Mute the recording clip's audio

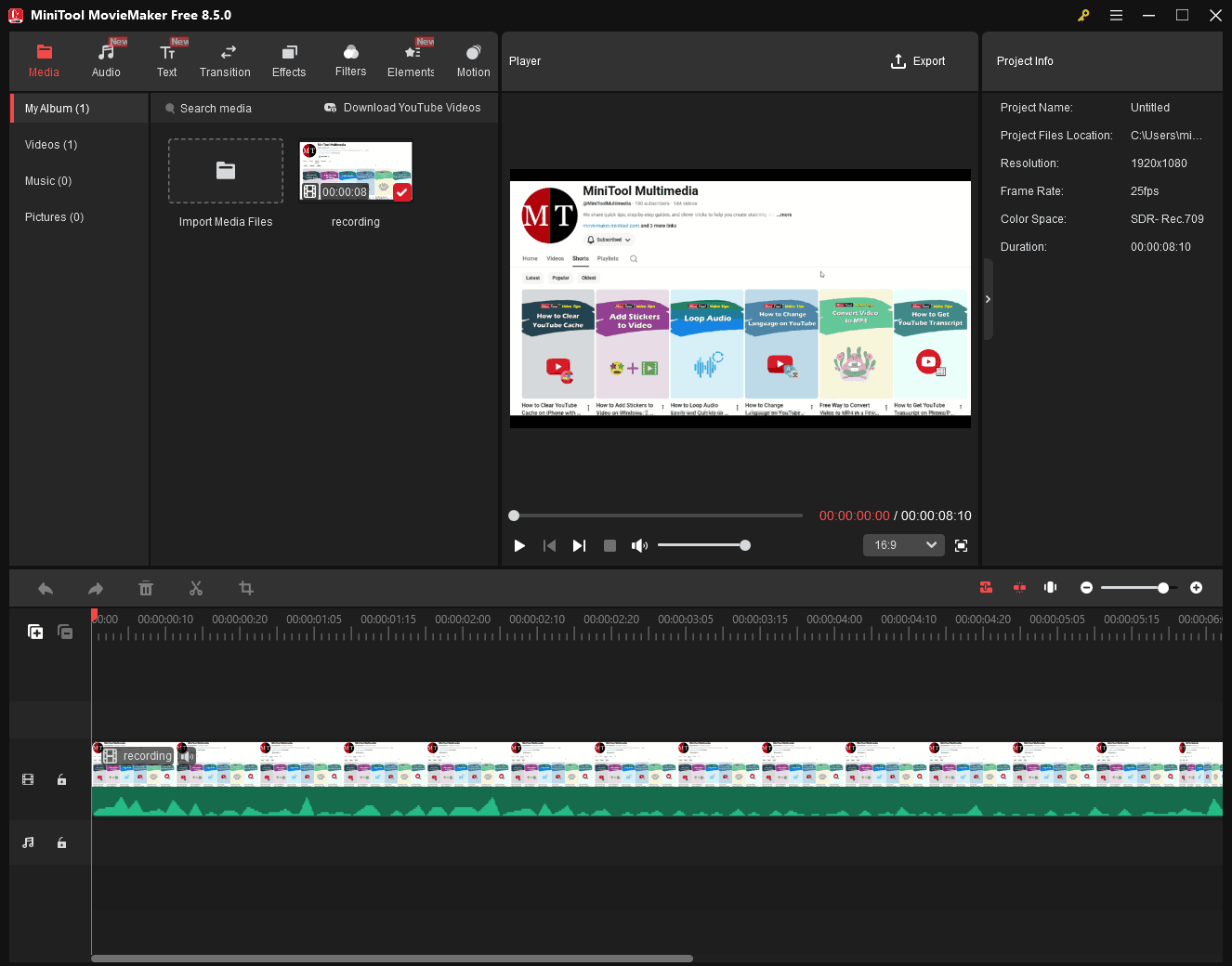pyautogui.click(x=187, y=755)
